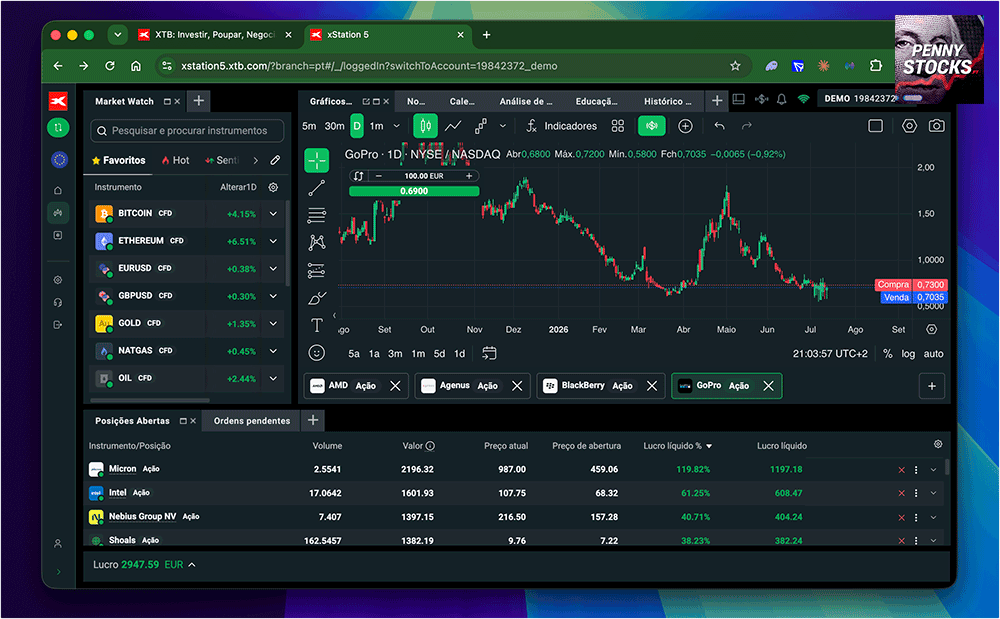Open positions table settings gear

coord(938,444)
